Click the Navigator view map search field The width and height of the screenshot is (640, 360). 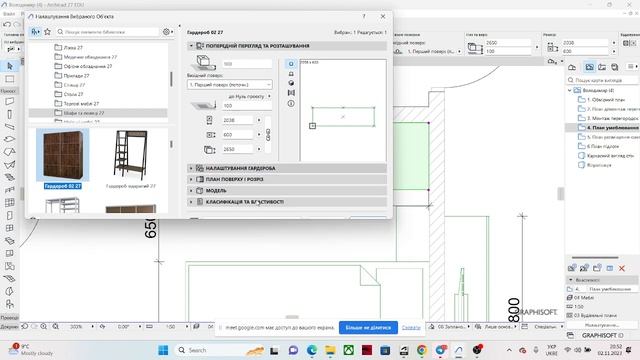tap(602, 80)
